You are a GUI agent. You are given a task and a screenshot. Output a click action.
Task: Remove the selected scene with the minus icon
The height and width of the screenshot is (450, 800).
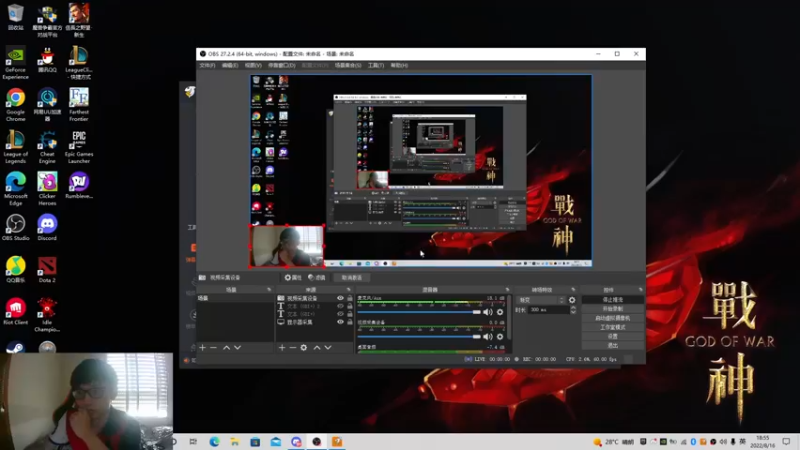pyautogui.click(x=213, y=347)
